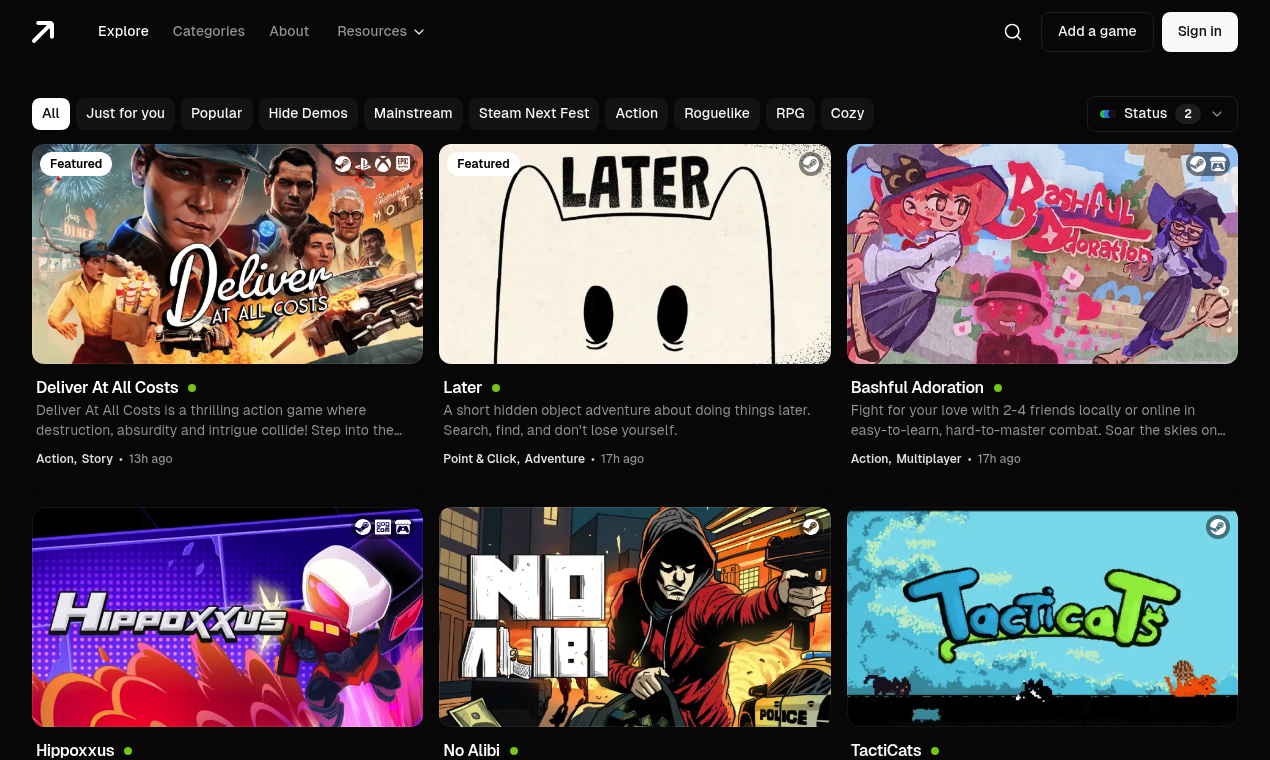Viewport: 1270px width, 760px height.
Task: Click the arrow logo in the header
Action: coord(43,32)
